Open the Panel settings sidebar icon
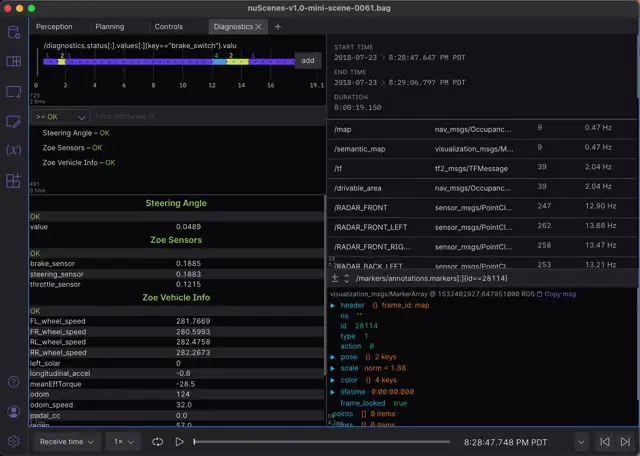The image size is (640, 456). (x=13, y=122)
